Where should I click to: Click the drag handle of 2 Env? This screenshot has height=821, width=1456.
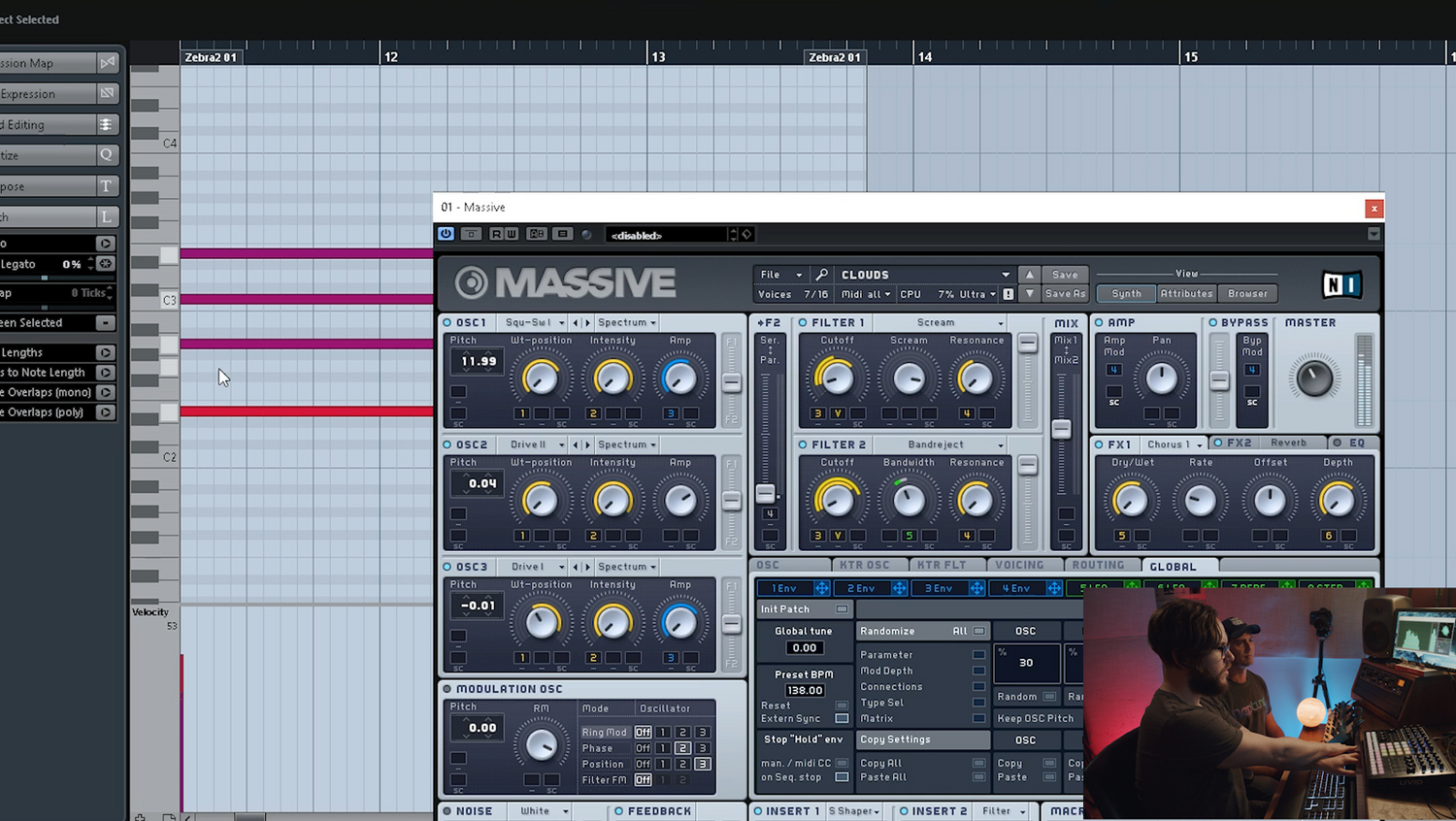coord(899,588)
